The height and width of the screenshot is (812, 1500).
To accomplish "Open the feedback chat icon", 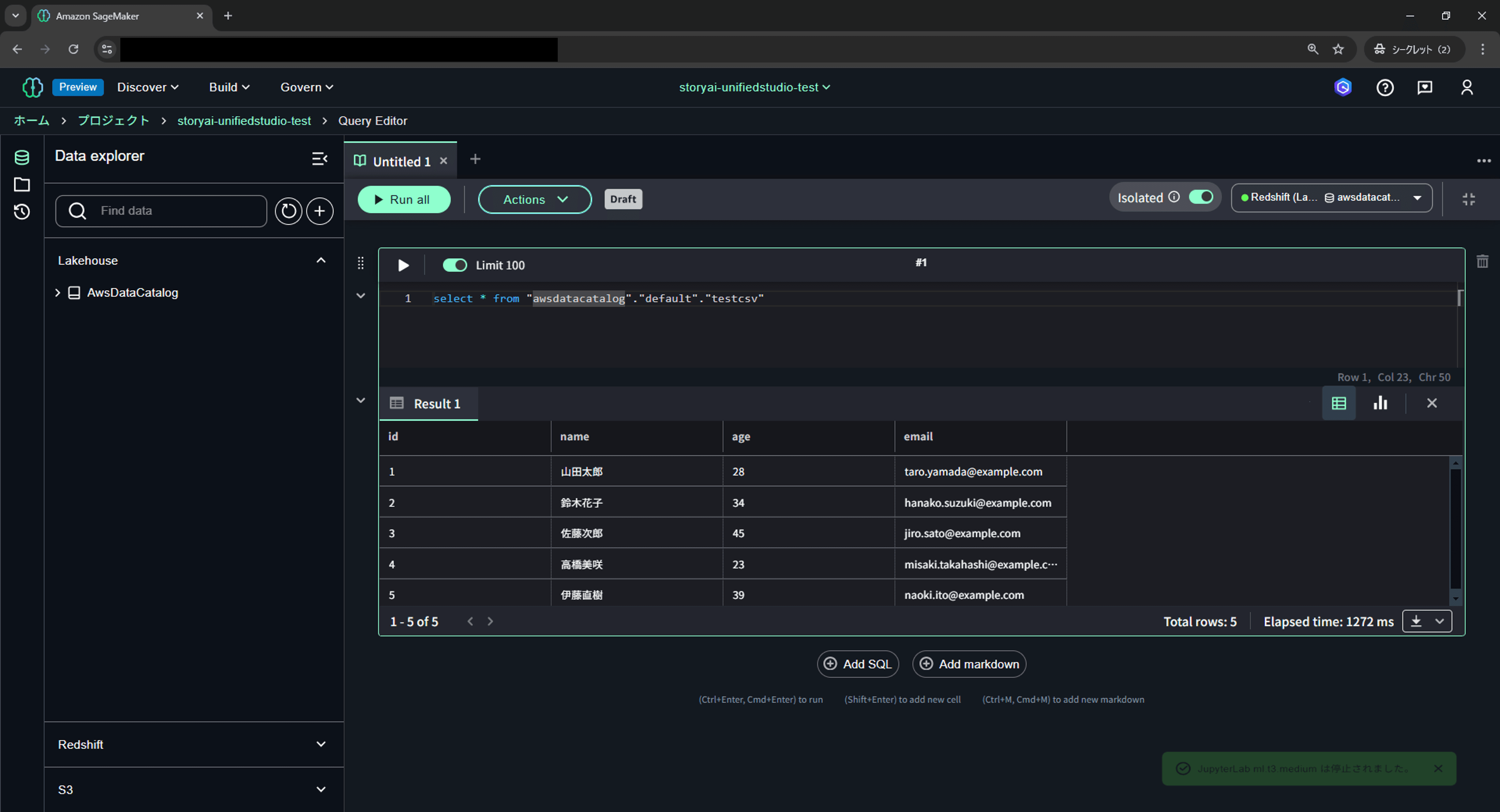I will [x=1425, y=87].
